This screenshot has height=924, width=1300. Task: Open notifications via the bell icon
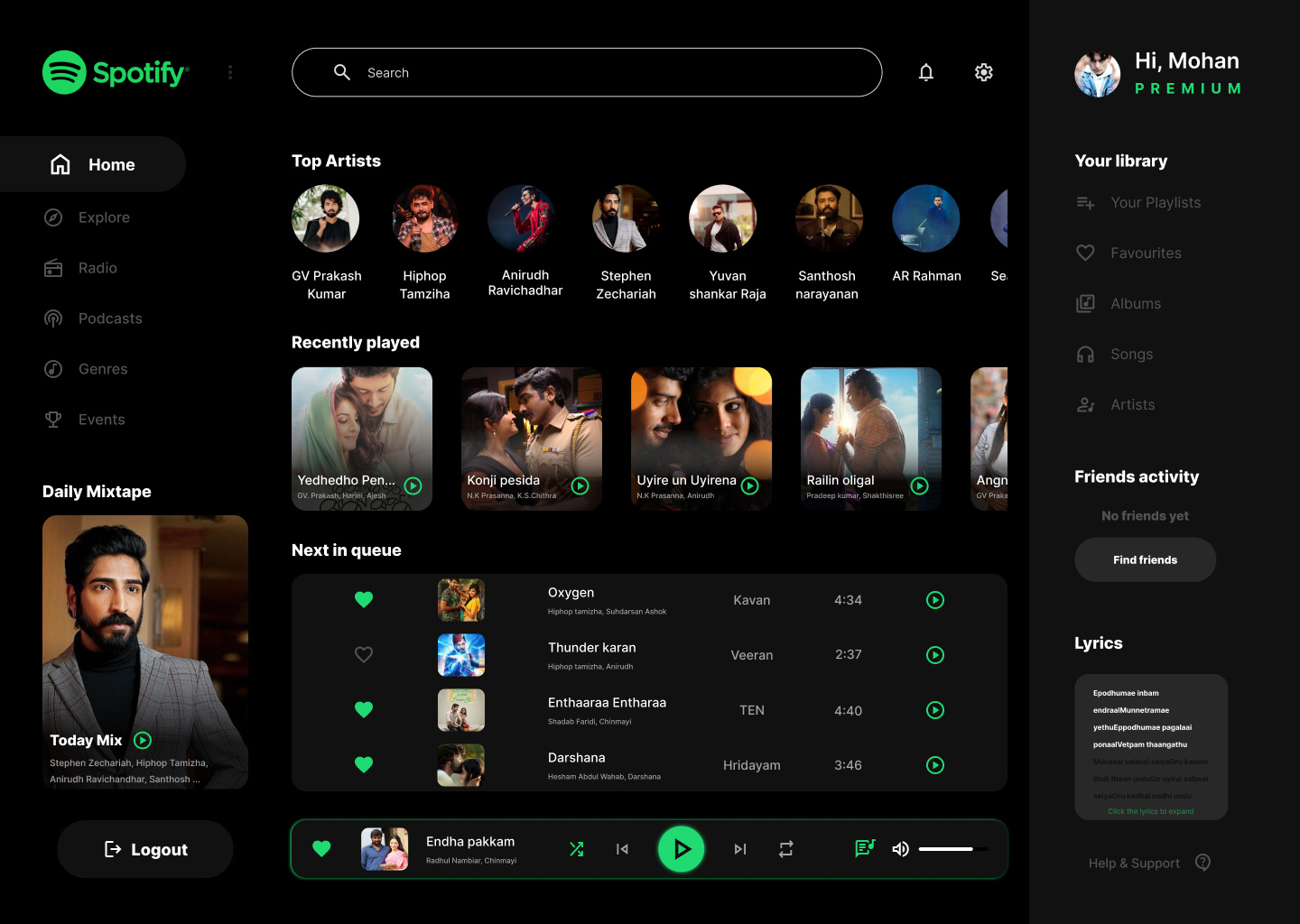925,72
